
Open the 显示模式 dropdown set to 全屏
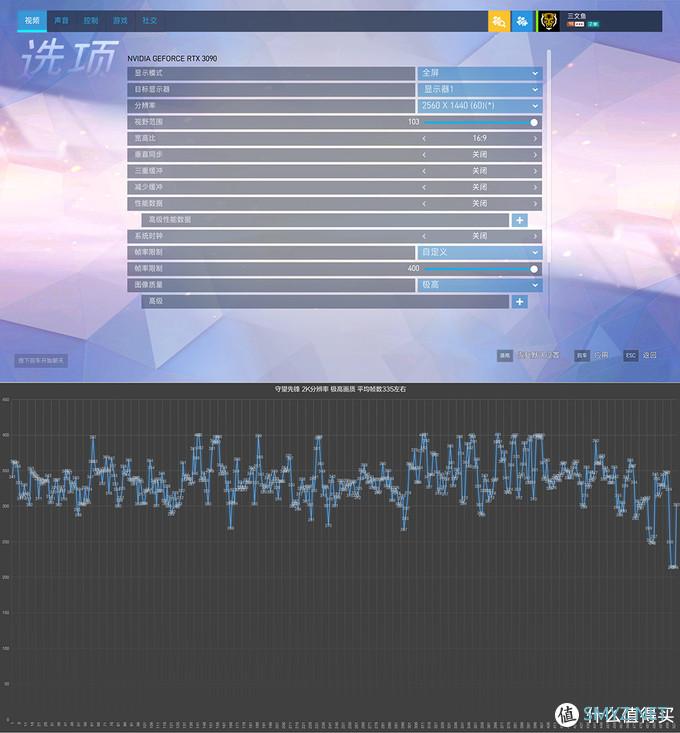coord(480,73)
